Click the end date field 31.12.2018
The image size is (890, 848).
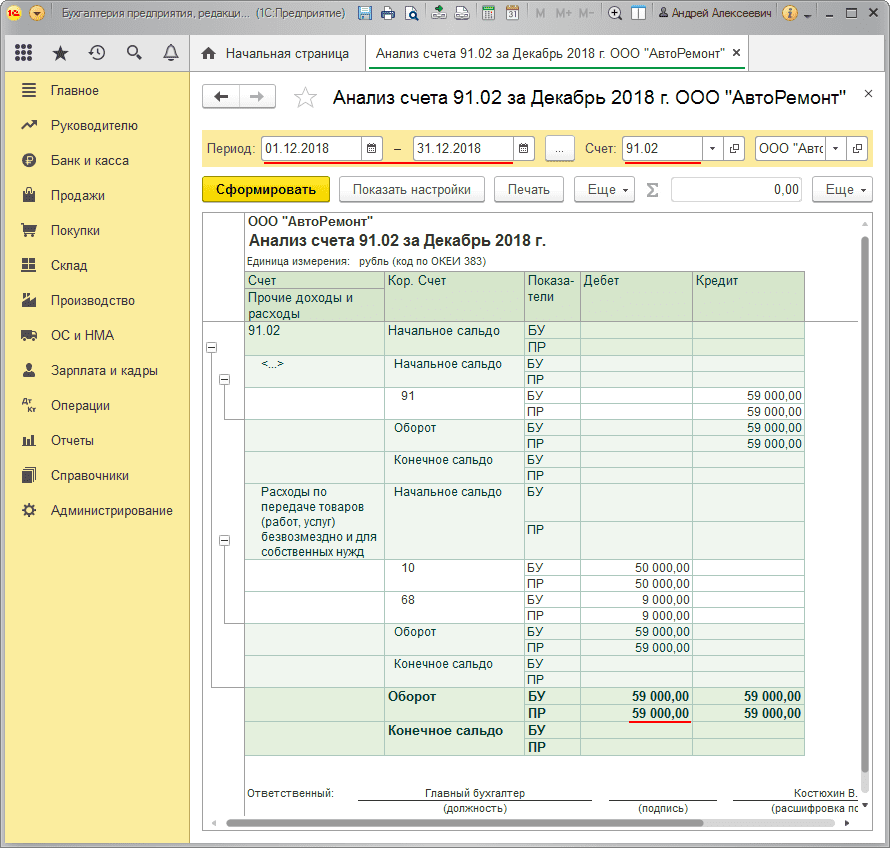(x=463, y=149)
